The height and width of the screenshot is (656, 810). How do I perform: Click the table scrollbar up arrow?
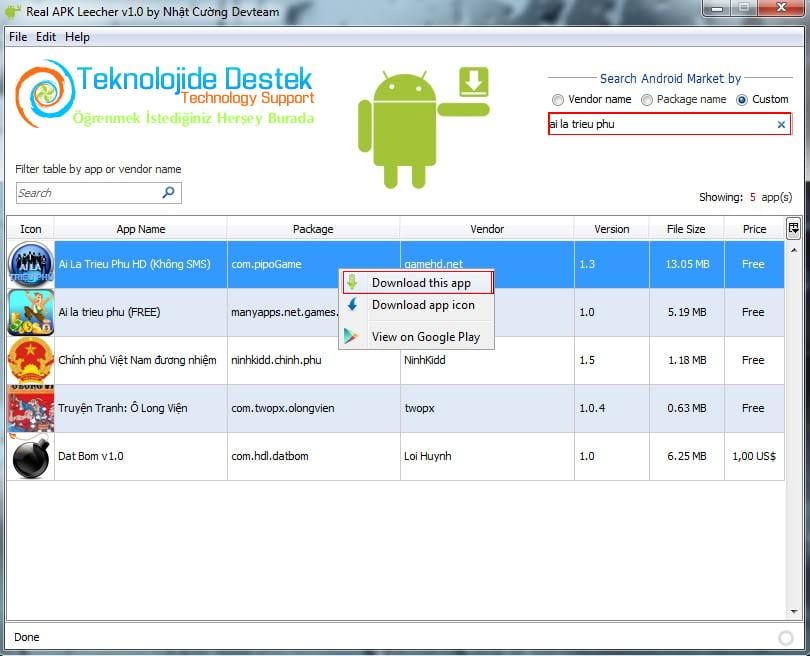(794, 250)
